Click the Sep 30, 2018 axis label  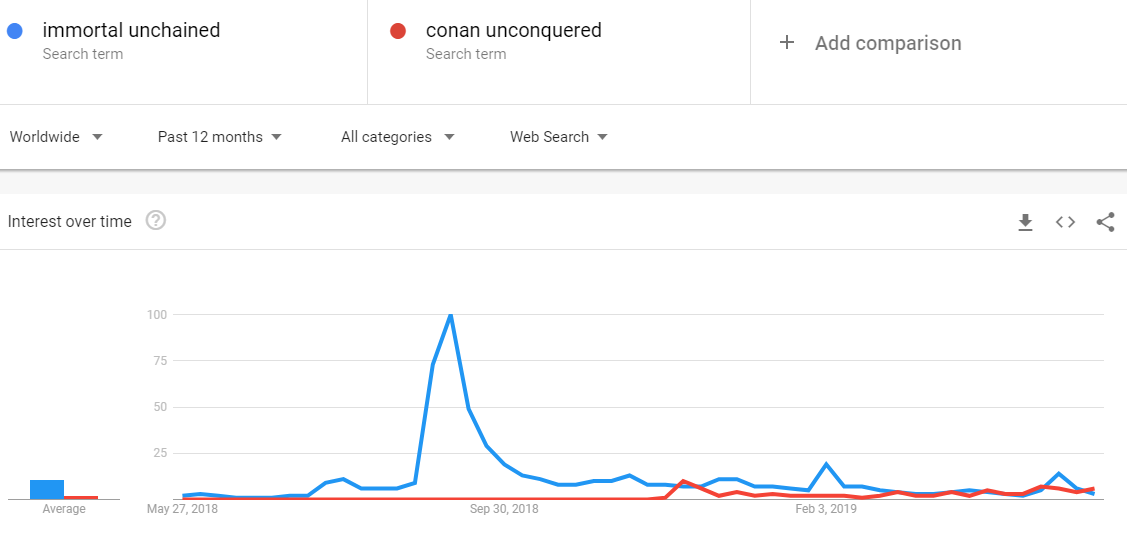tap(504, 509)
